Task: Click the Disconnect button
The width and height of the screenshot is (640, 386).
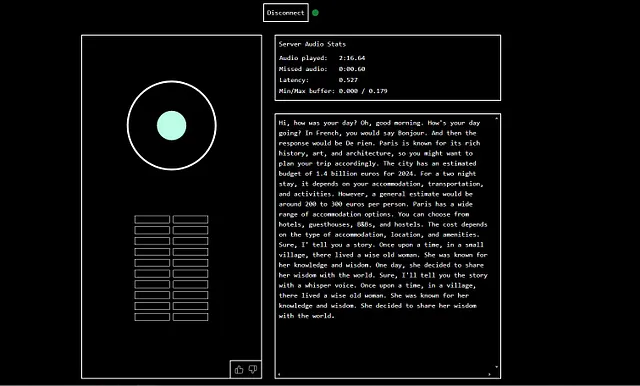Action: pyautogui.click(x=286, y=13)
